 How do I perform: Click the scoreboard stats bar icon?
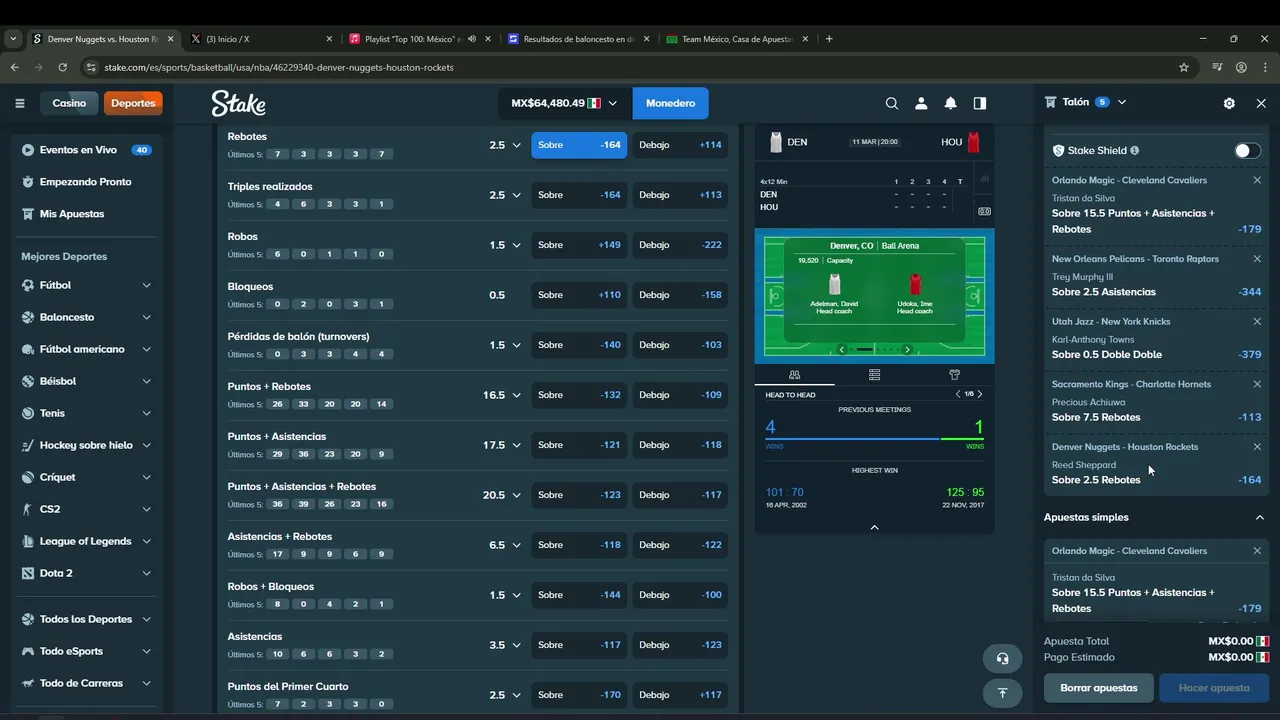pos(984,180)
